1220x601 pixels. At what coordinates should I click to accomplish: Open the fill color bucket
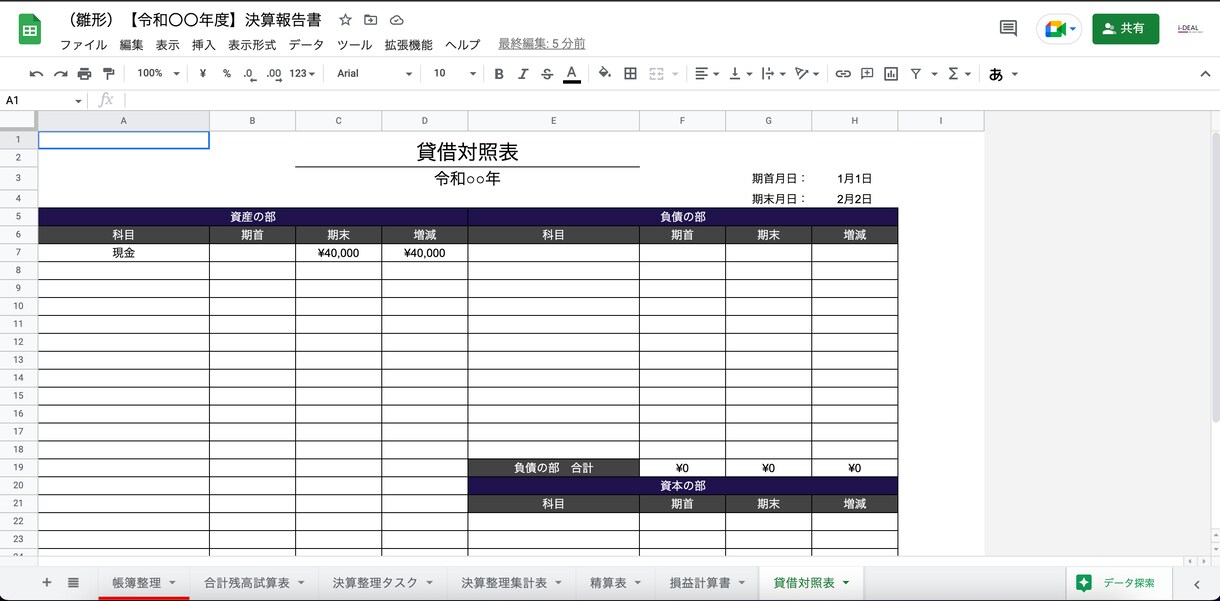pos(605,74)
